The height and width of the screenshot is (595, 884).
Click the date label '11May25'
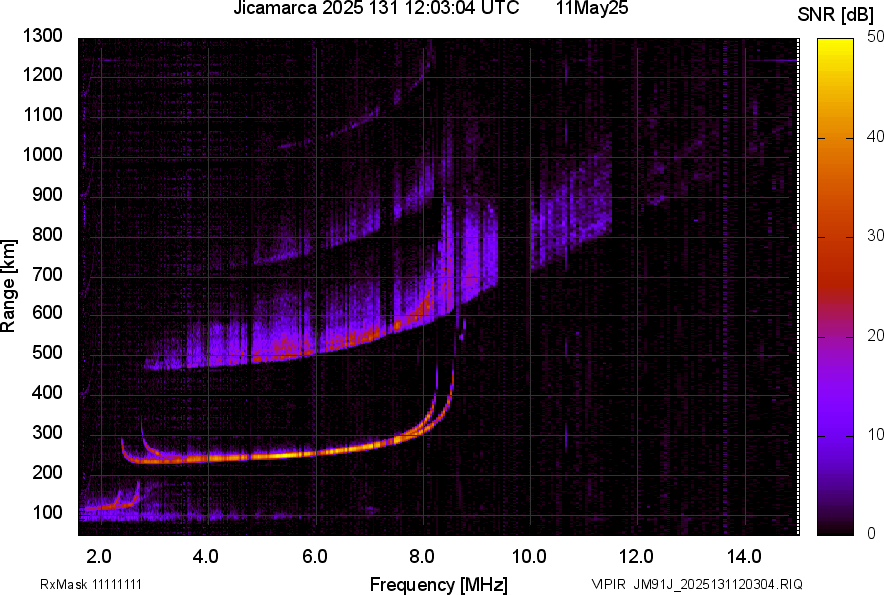pyautogui.click(x=591, y=8)
